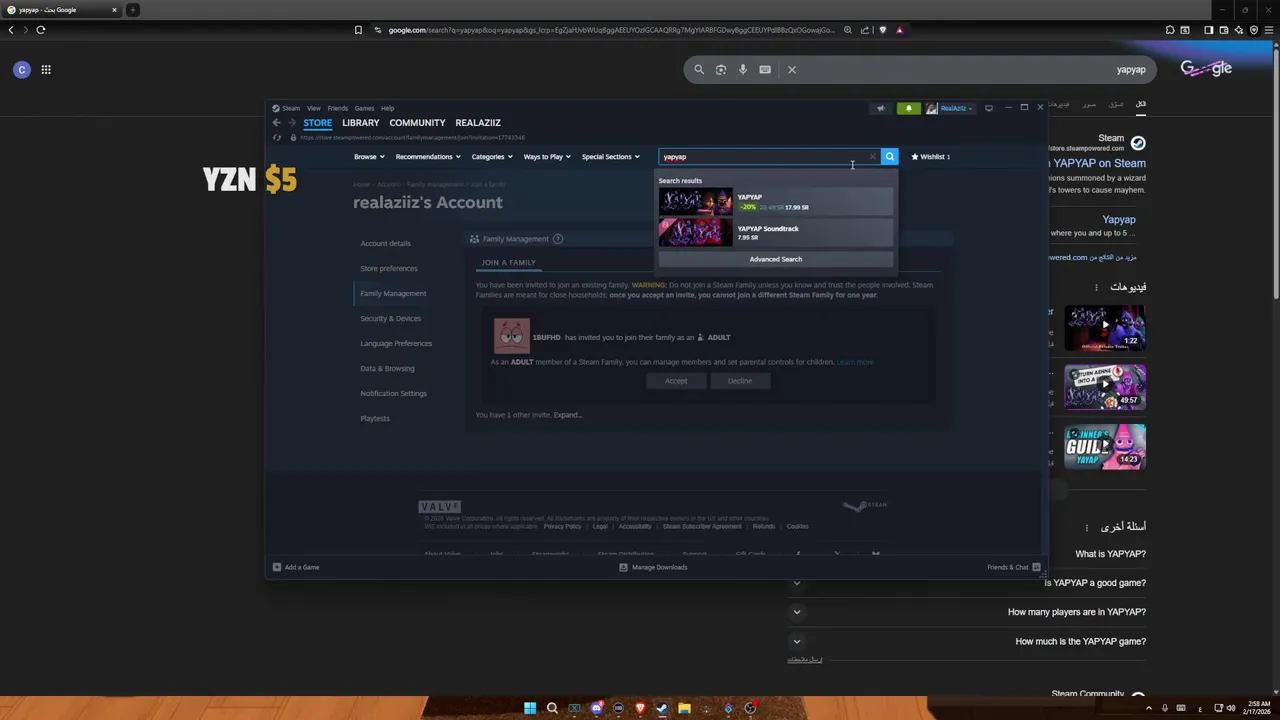Screen dimensions: 1280x720
Task: Expand 'How many players are in YAPYAP?'
Action: click(x=797, y=612)
